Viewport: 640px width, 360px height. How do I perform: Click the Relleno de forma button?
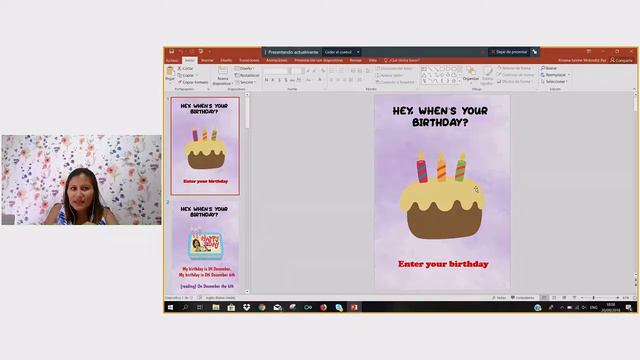click(514, 68)
